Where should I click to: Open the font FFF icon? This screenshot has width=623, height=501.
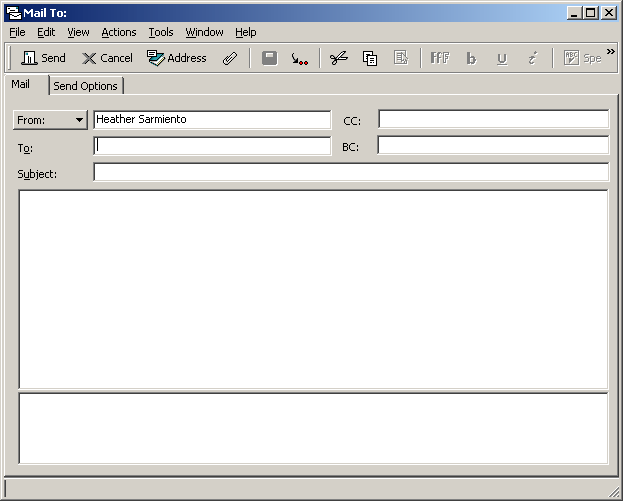[440, 58]
